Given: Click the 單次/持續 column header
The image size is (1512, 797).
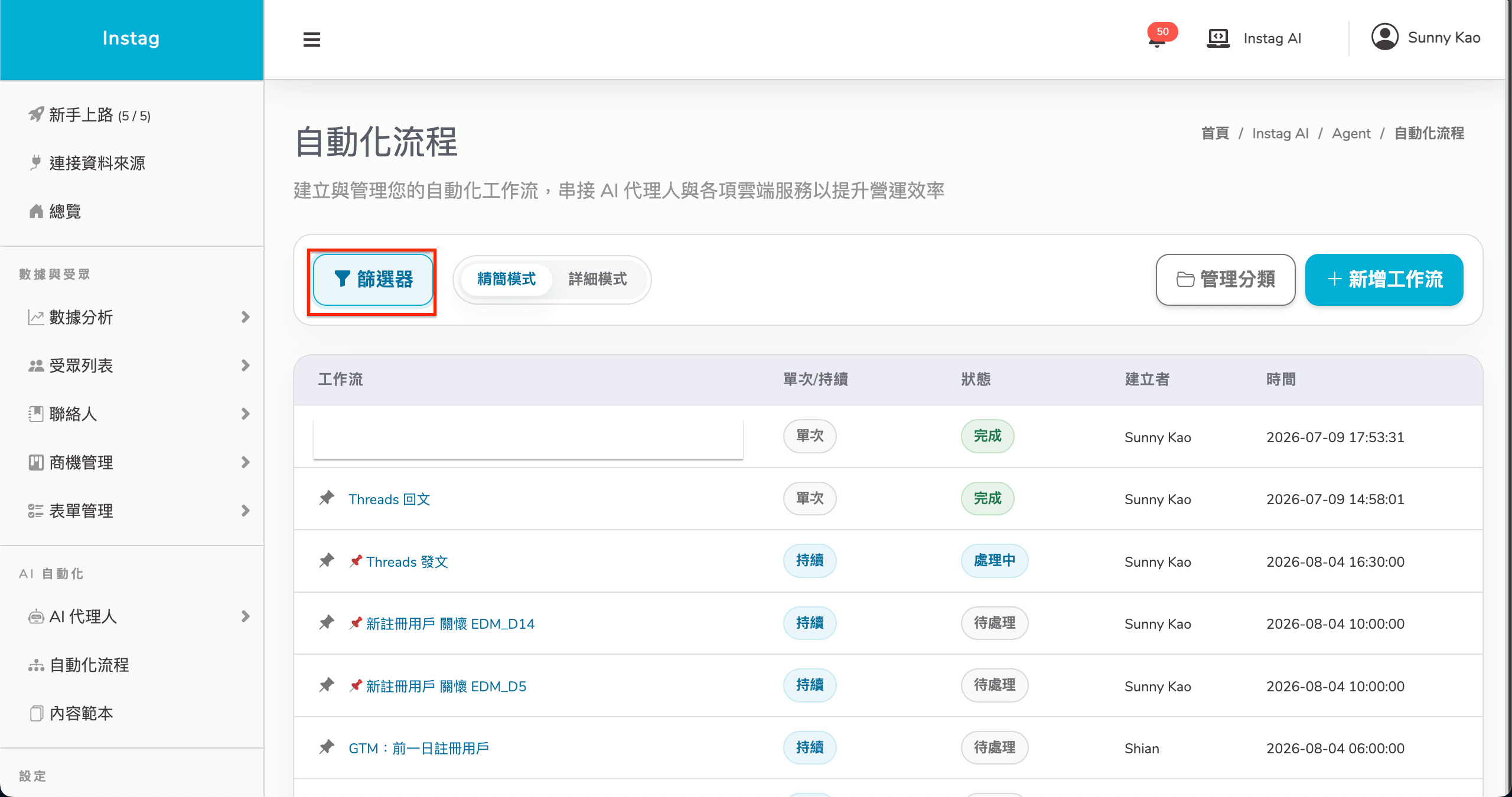Looking at the screenshot, I should pyautogui.click(x=816, y=379).
